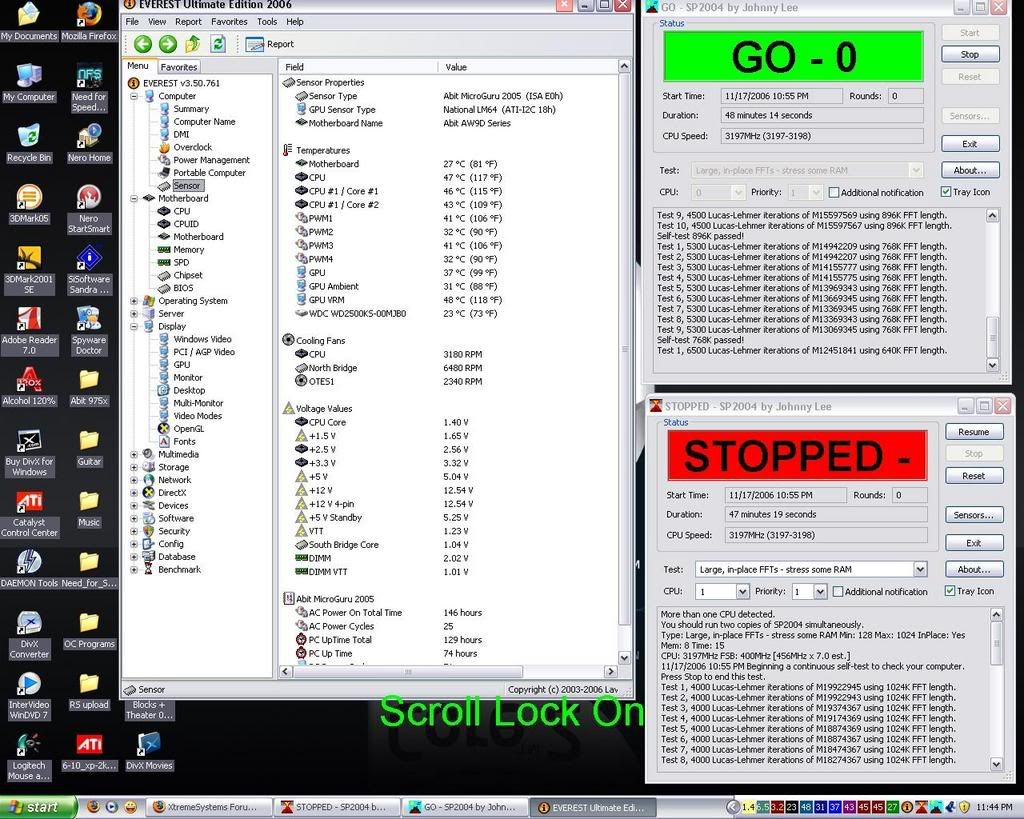This screenshot has height=819, width=1024.
Task: Open the Test type dropdown in STOPPED window
Action: click(920, 570)
